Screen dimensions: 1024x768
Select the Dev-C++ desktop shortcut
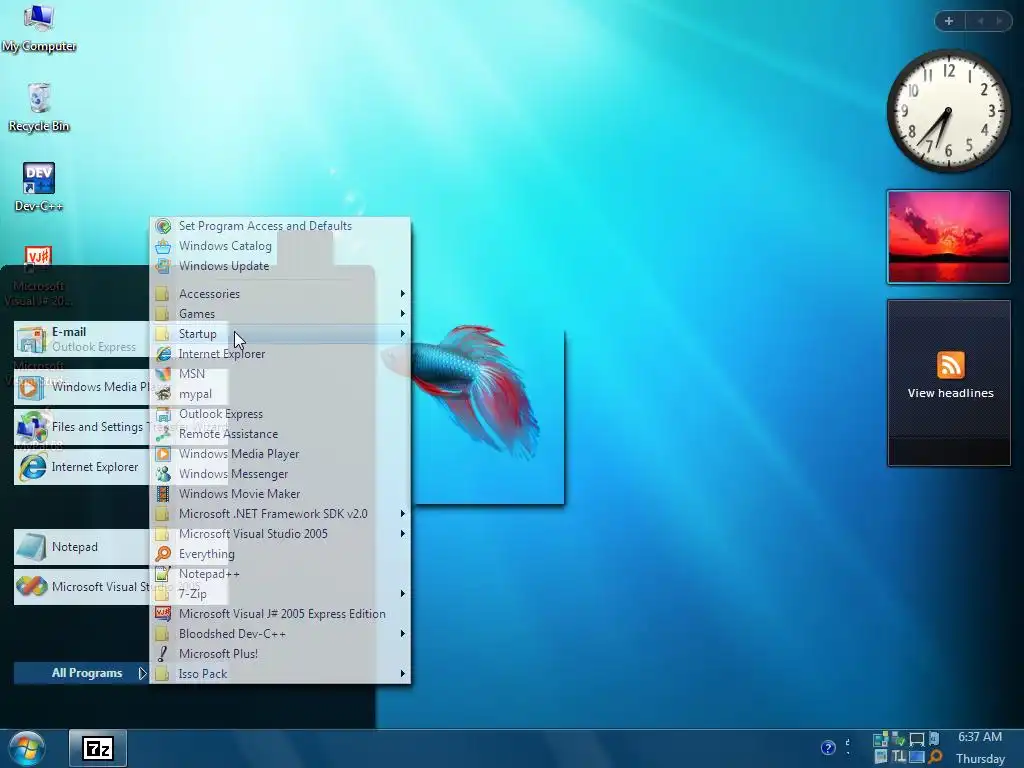pyautogui.click(x=39, y=187)
